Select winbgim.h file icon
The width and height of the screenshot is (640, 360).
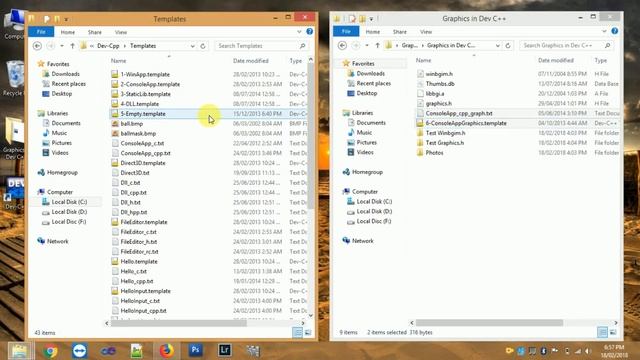[x=420, y=74]
